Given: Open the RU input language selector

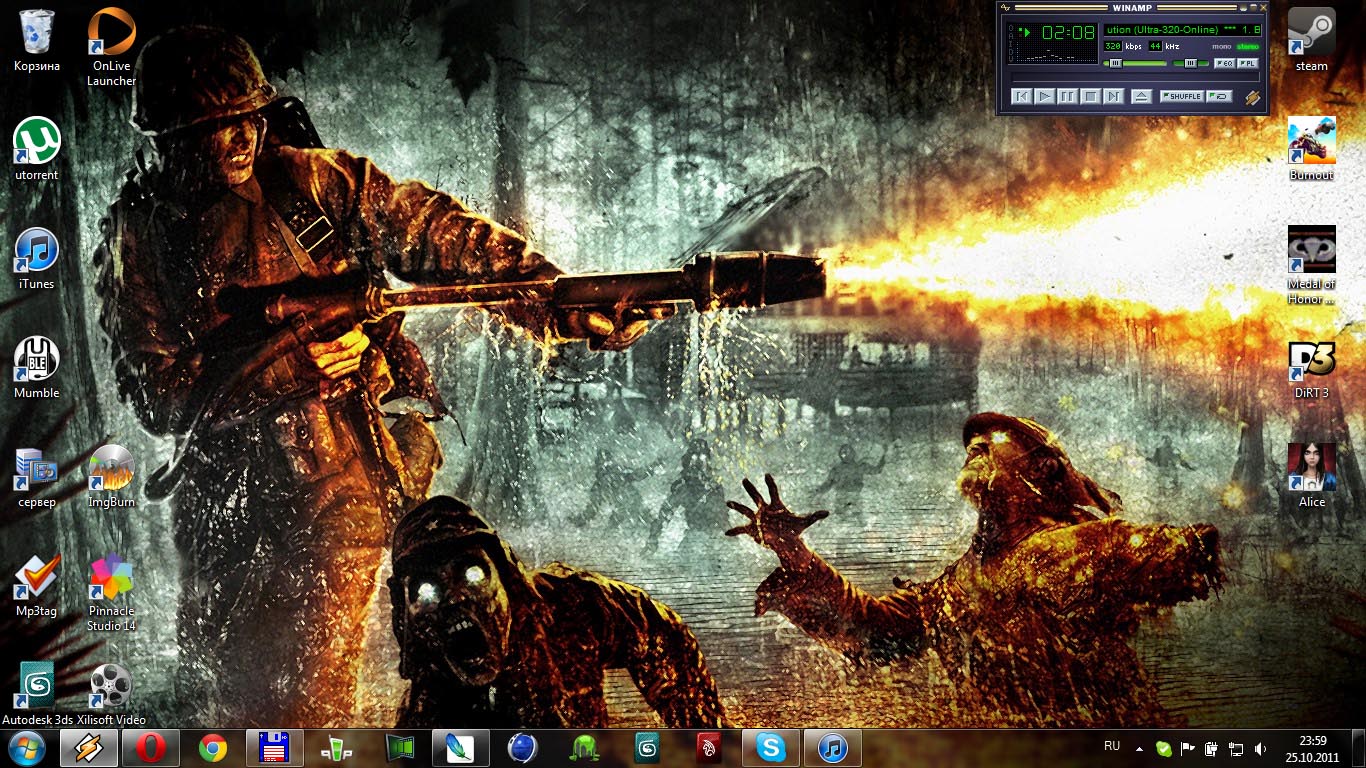Looking at the screenshot, I should point(1112,746).
